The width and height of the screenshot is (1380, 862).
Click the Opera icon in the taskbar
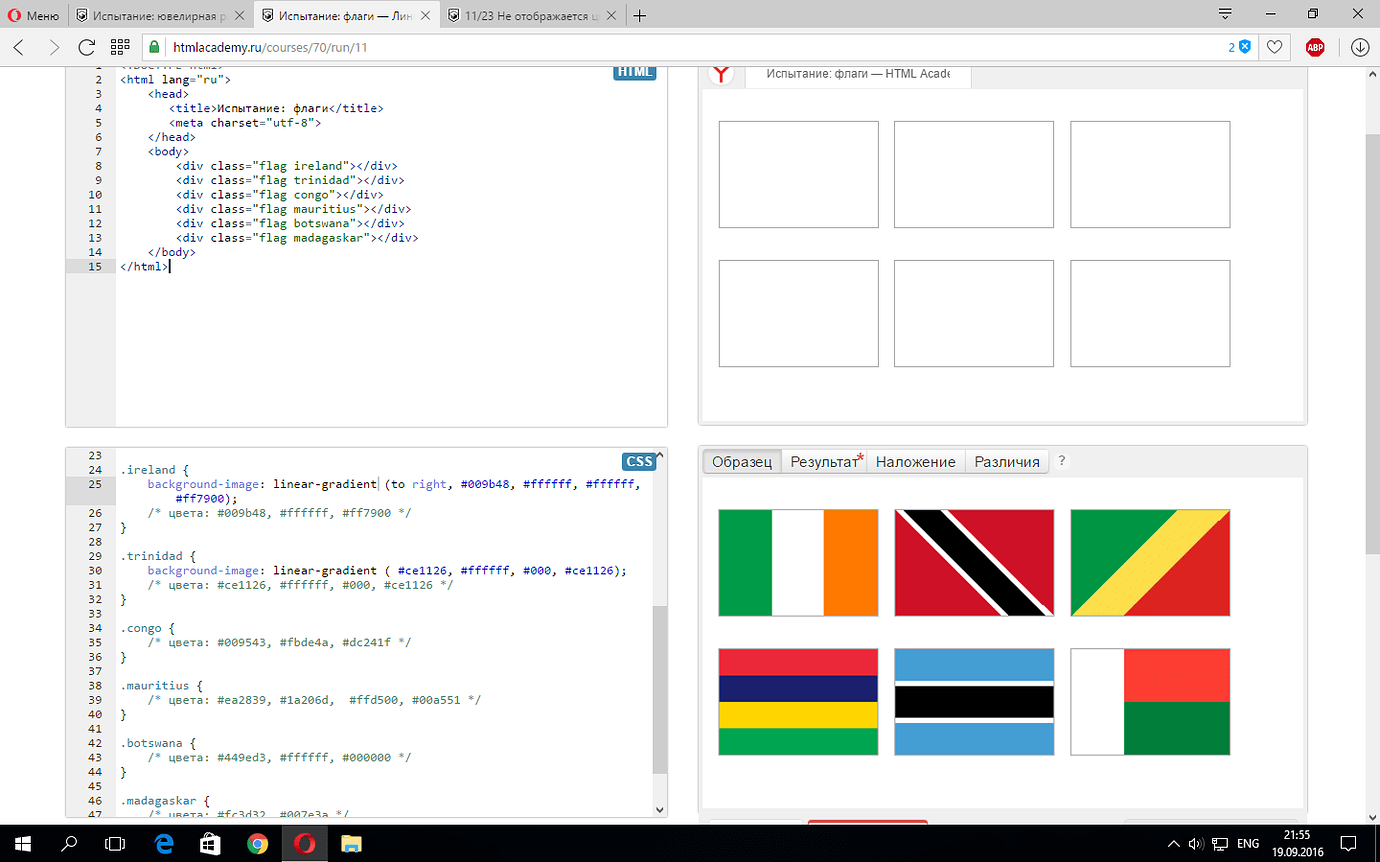pos(305,843)
